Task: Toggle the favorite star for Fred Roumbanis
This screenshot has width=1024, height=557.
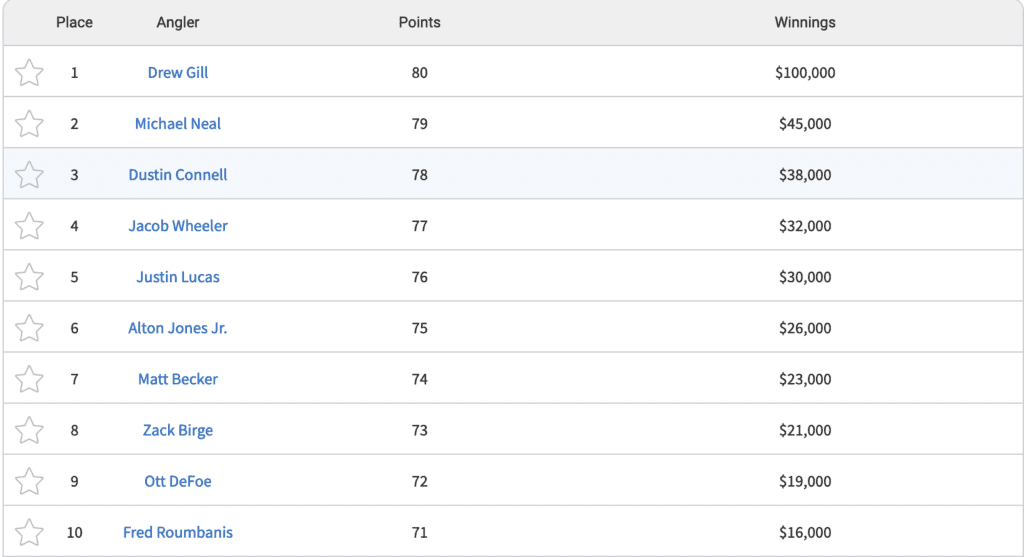Action: [x=30, y=532]
